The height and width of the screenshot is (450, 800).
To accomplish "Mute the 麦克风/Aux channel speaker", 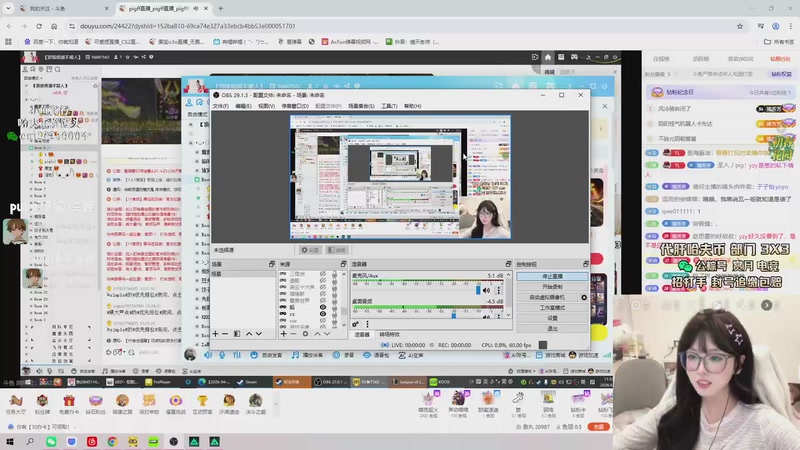I will 486,290.
